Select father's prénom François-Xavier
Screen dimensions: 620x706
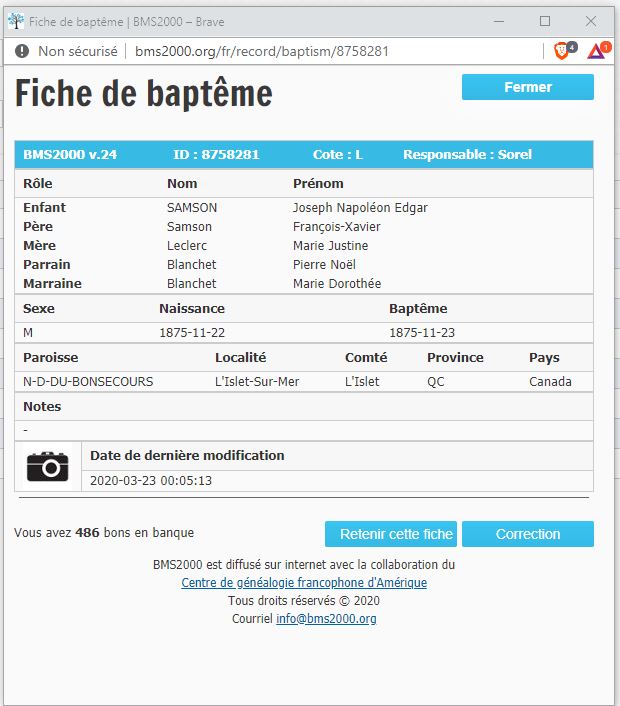tap(337, 226)
